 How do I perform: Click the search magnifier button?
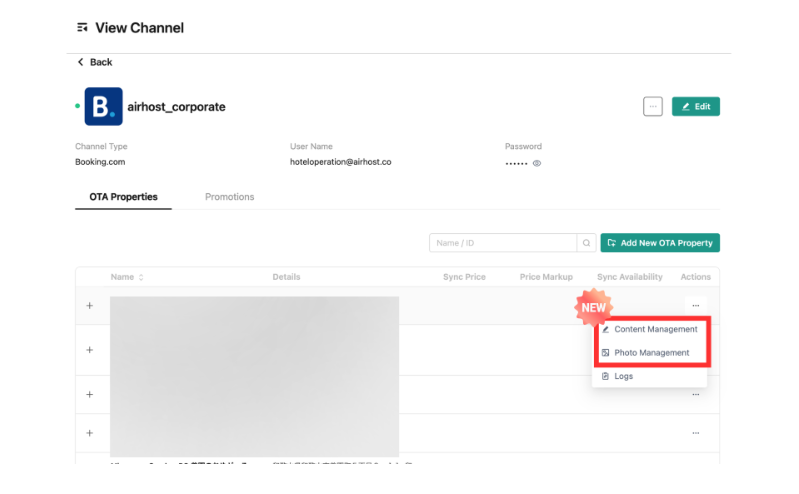coord(587,243)
